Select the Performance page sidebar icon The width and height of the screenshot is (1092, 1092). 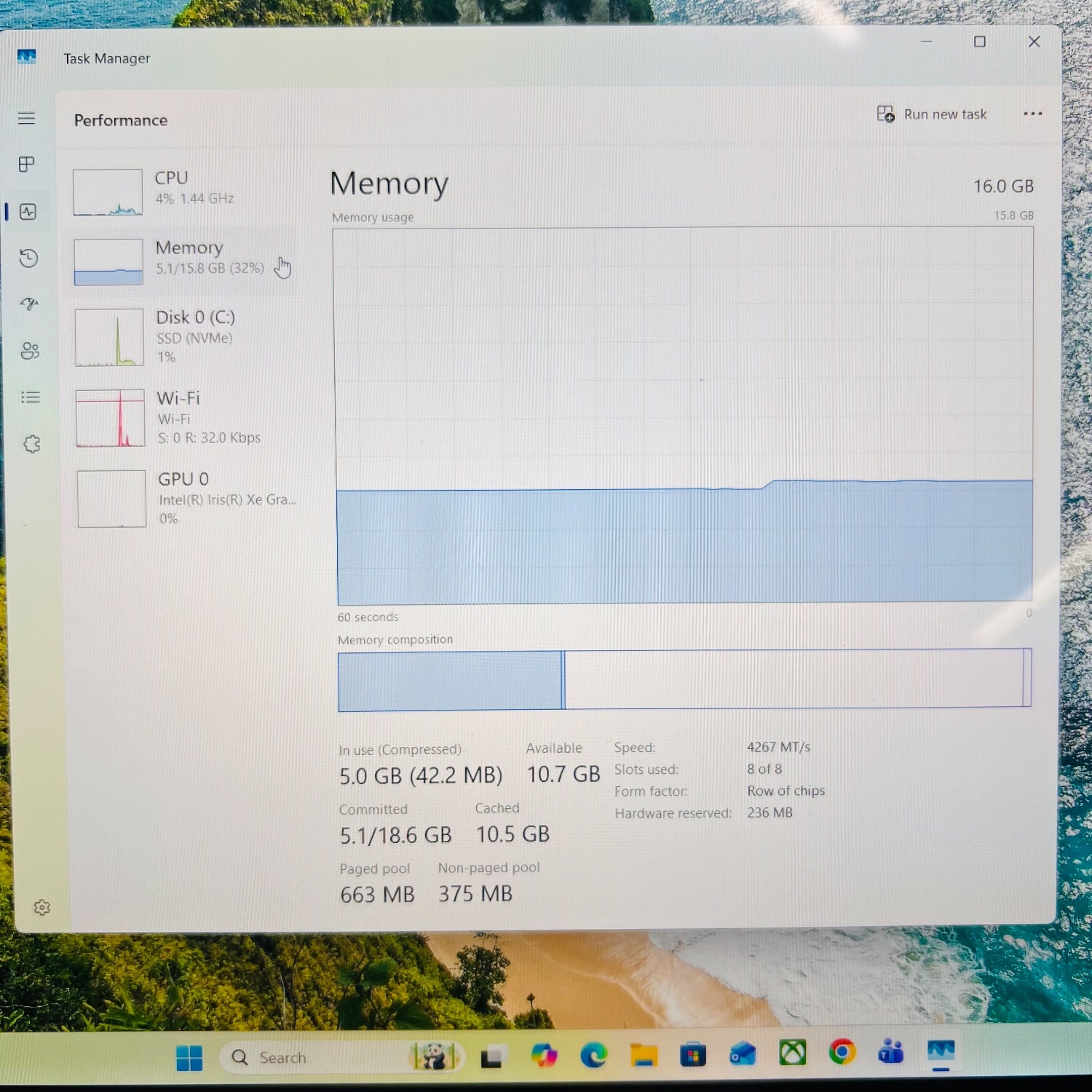click(x=28, y=212)
